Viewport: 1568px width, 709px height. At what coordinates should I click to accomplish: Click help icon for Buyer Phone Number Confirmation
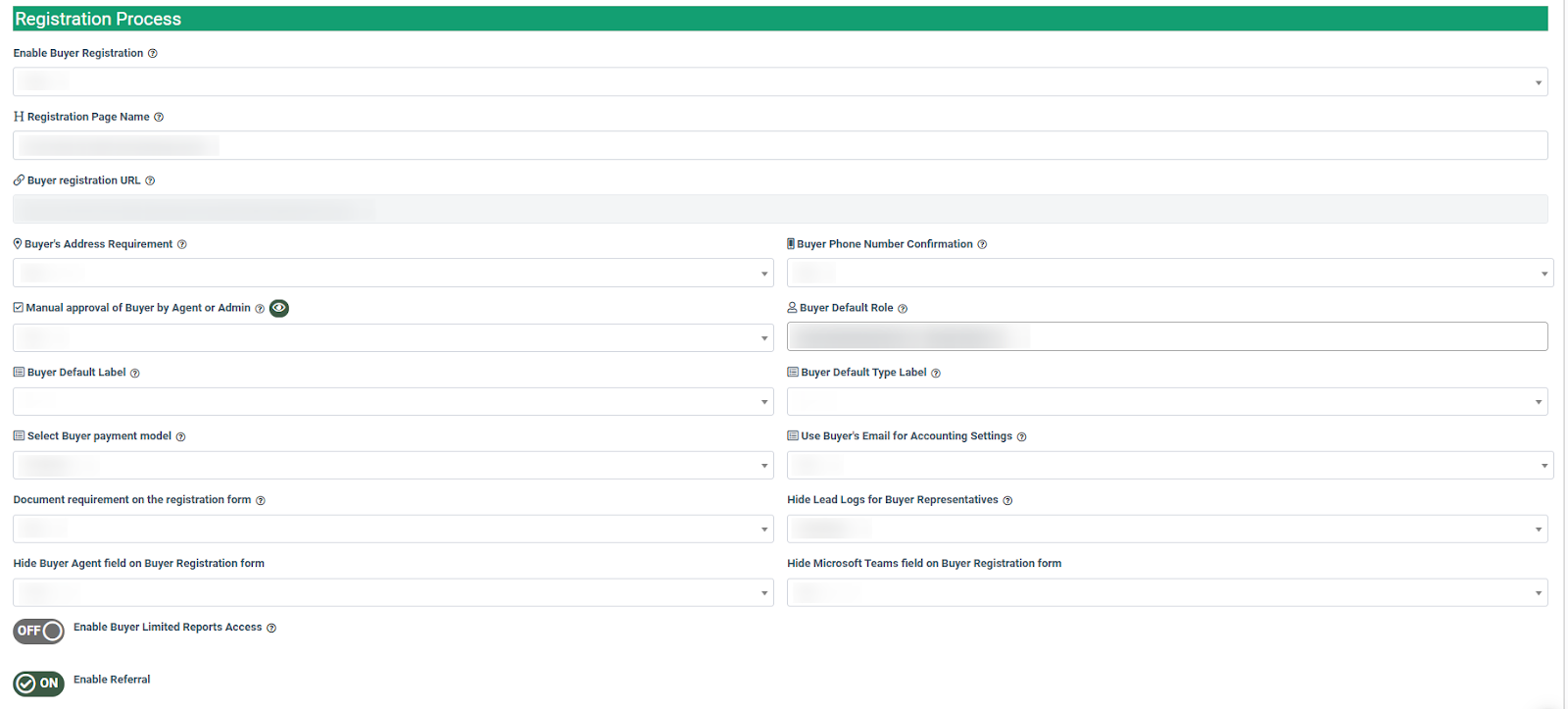click(982, 245)
